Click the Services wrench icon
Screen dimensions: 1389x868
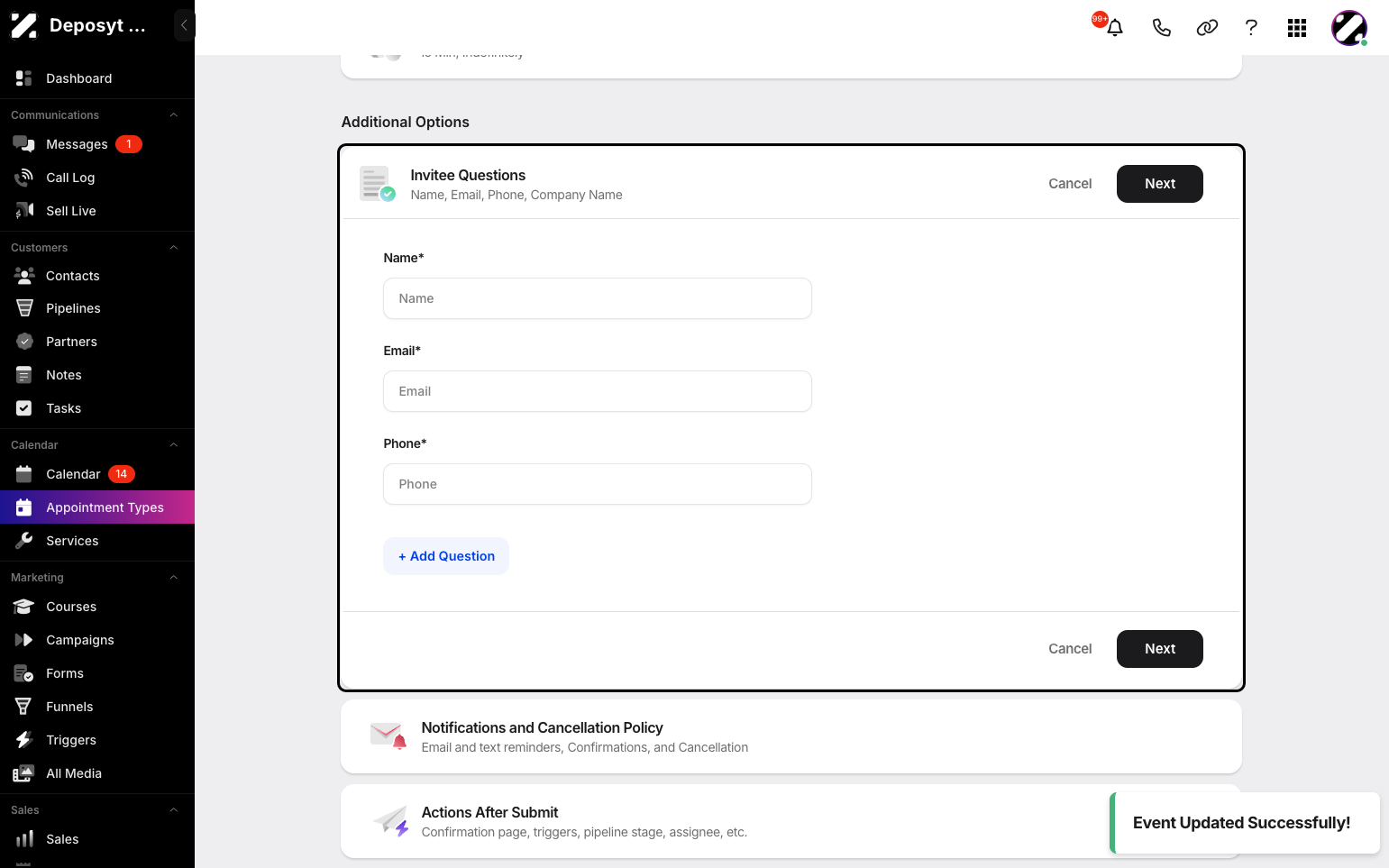[x=24, y=541]
